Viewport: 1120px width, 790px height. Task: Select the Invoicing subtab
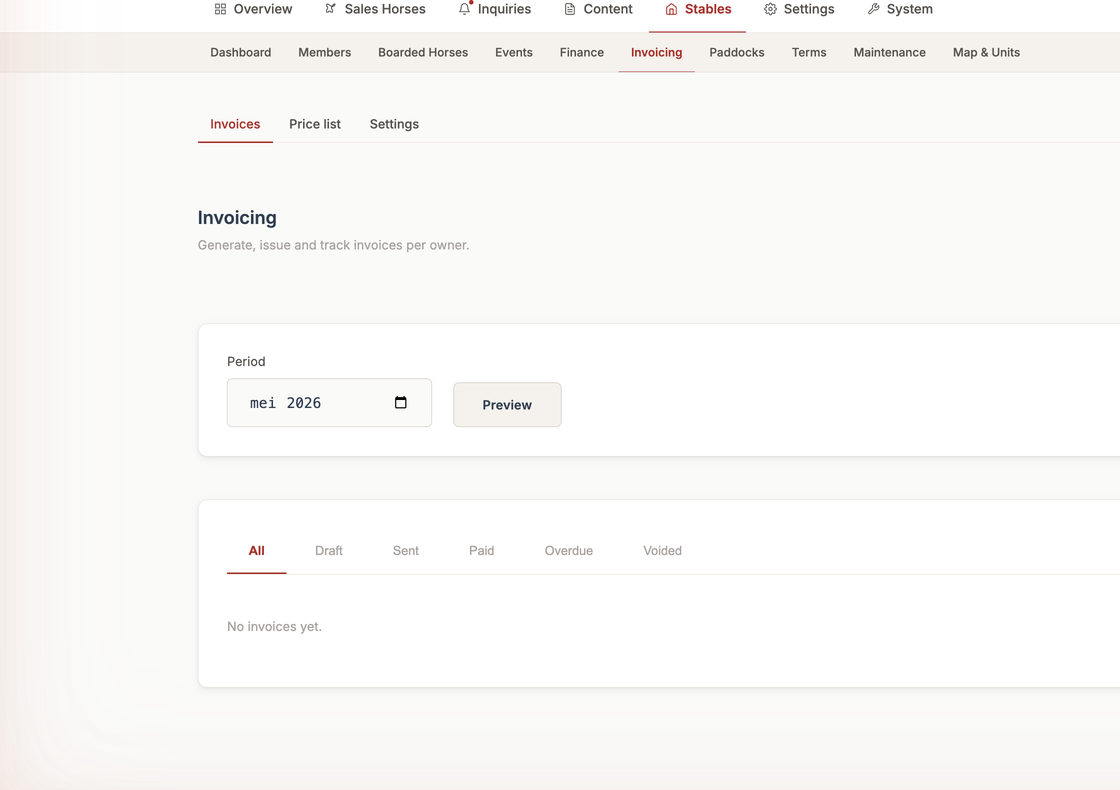tap(656, 52)
